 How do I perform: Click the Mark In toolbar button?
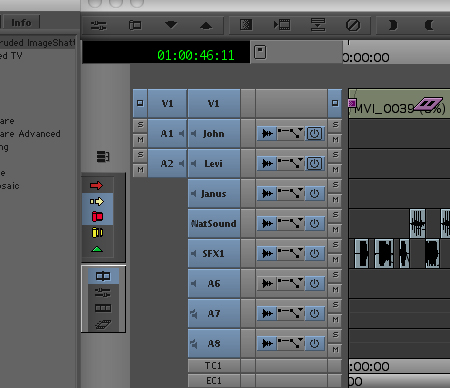pos(393,25)
